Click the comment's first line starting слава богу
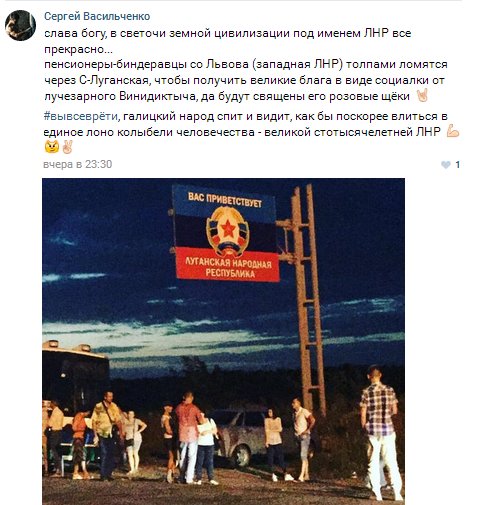The height and width of the screenshot is (505, 478). 228,33
